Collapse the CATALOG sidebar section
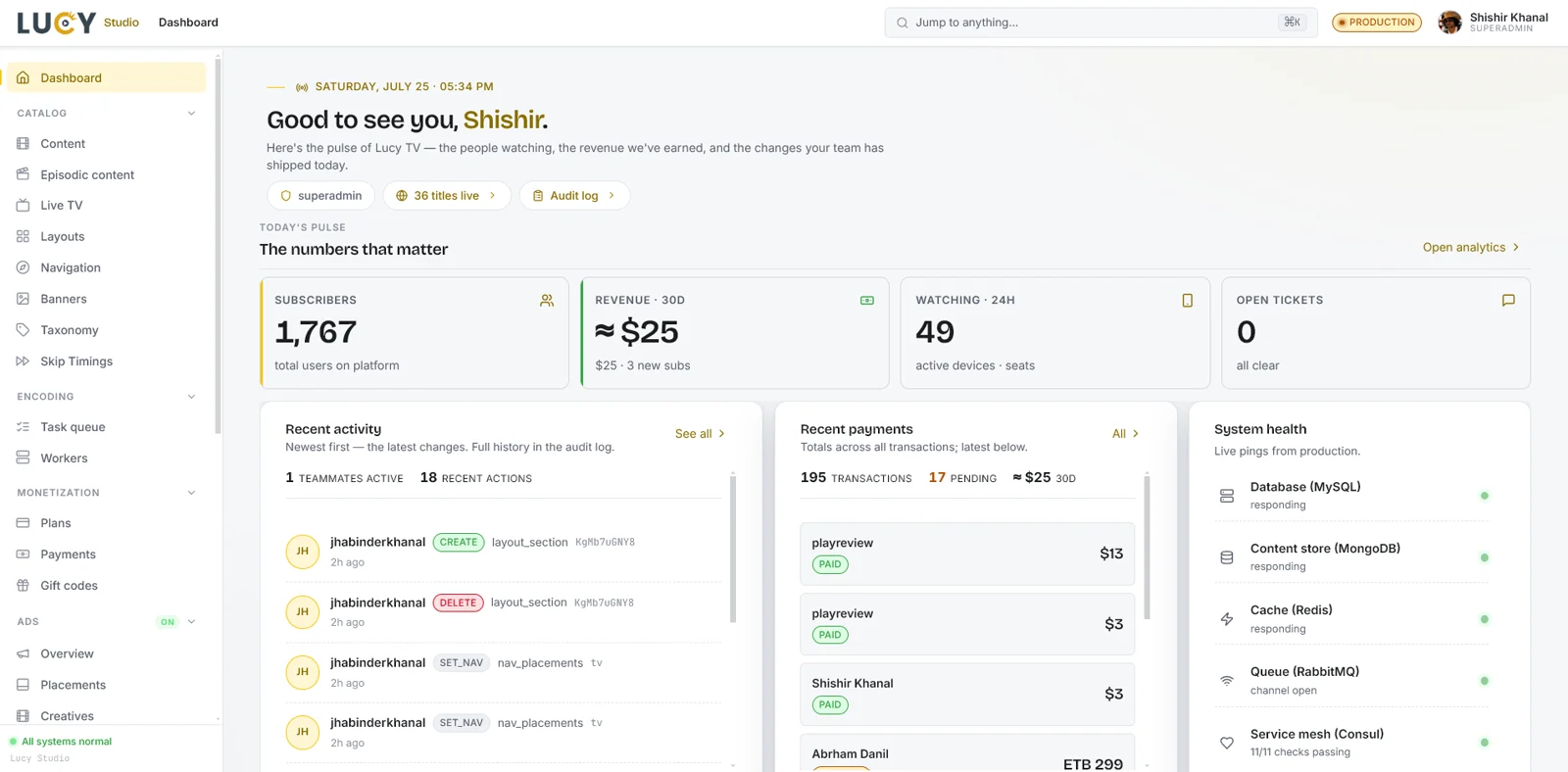The height and width of the screenshot is (772, 1568). click(191, 114)
